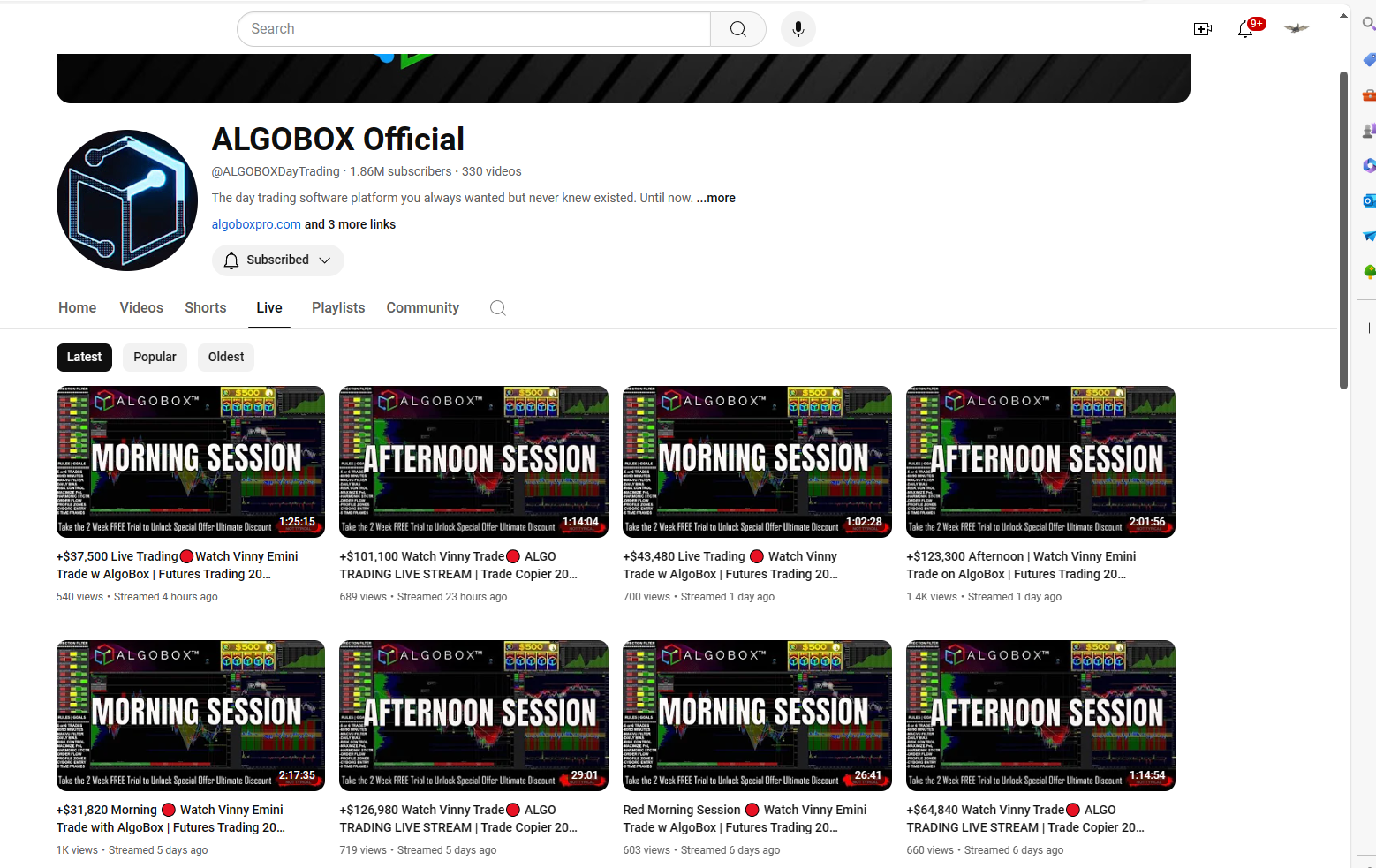1376x868 pixels.
Task: Click '1K views • Streamed 5 days ago'
Action: (132, 850)
